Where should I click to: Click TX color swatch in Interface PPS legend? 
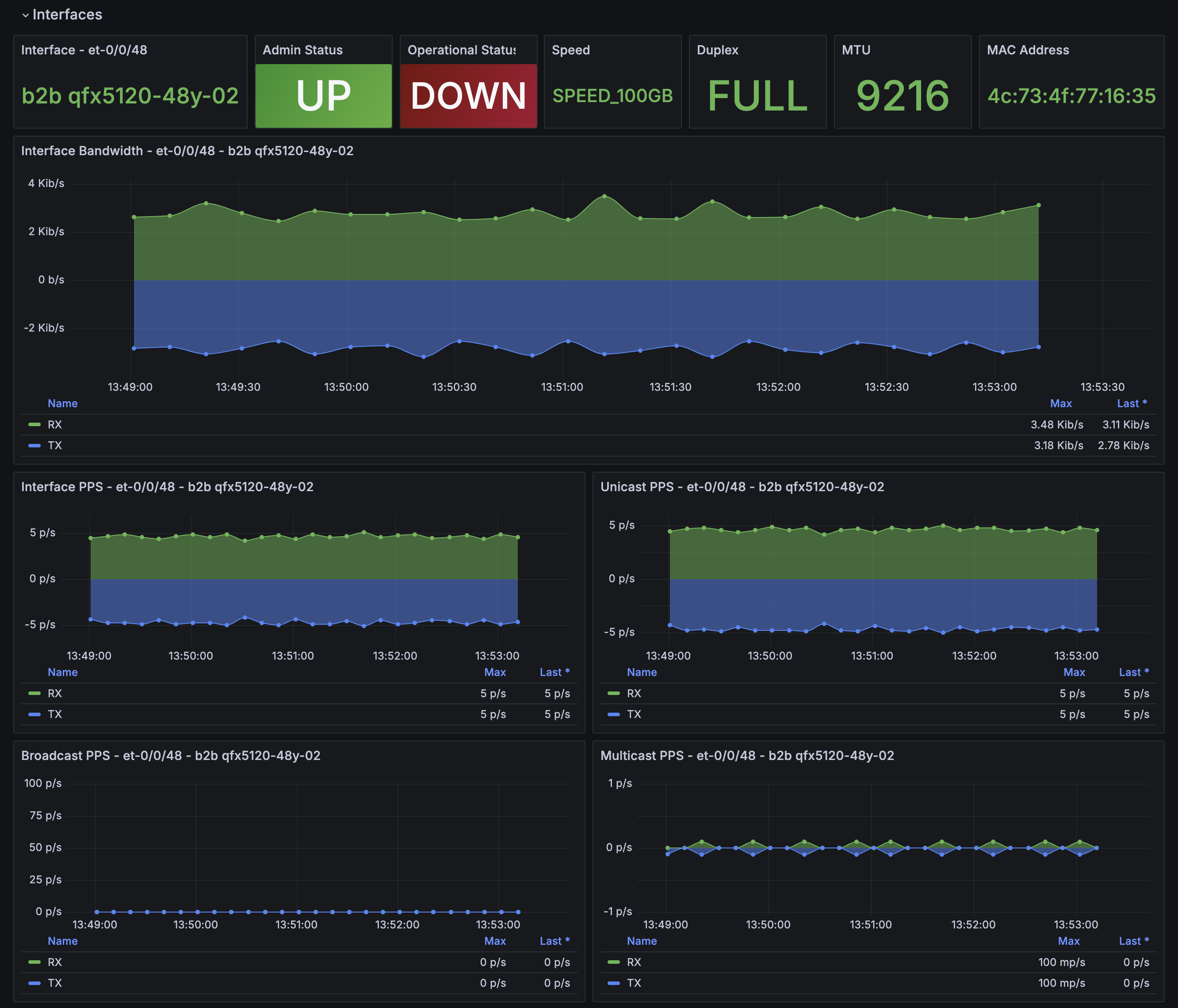tap(34, 714)
